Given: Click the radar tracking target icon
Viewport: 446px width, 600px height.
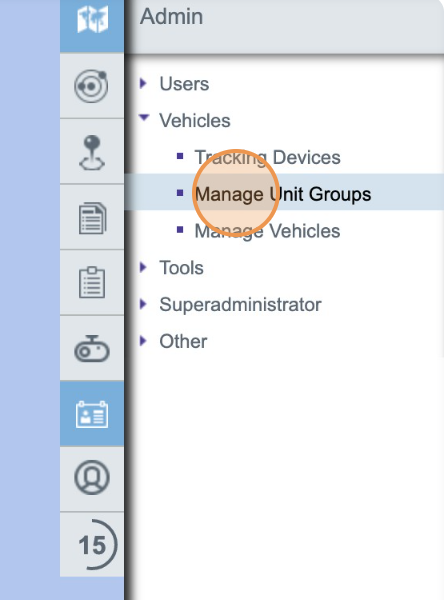Looking at the screenshot, I should point(92,86).
